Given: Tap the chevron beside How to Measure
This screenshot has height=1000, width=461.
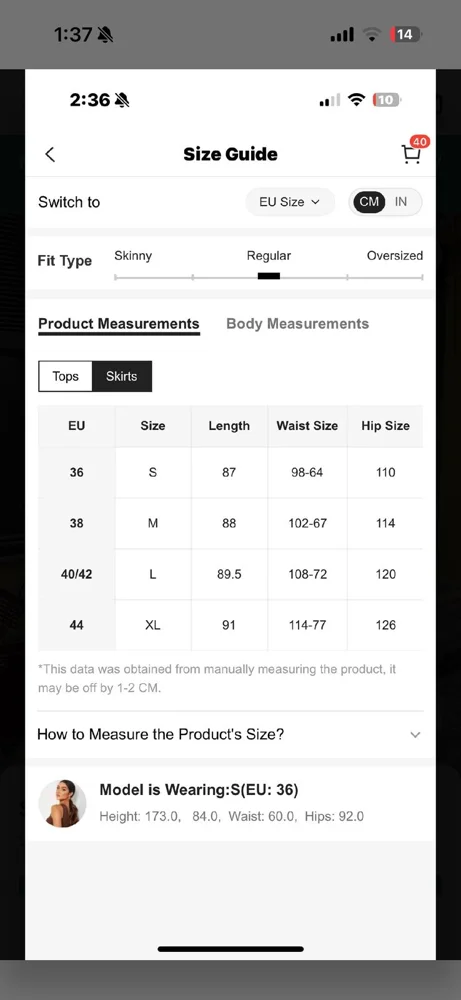Looking at the screenshot, I should tap(415, 735).
